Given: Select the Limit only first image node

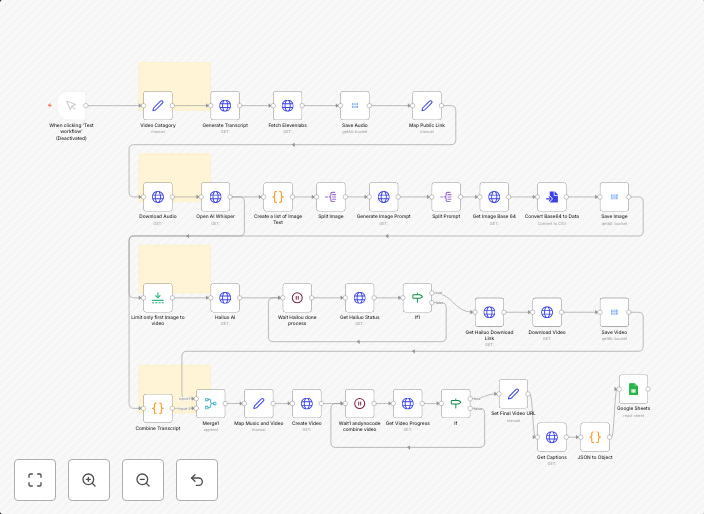Looking at the screenshot, I should [158, 297].
